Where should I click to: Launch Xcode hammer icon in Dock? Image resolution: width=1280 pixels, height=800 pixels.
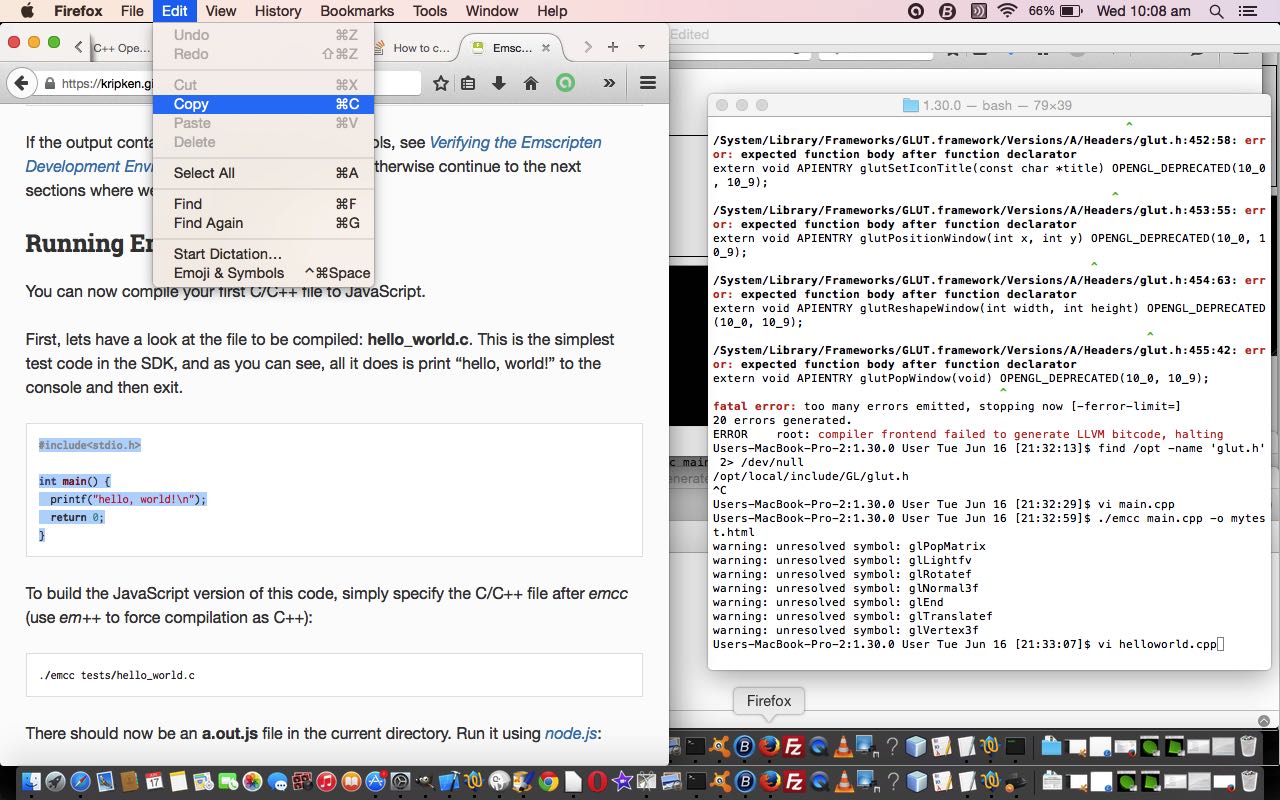tap(449, 781)
